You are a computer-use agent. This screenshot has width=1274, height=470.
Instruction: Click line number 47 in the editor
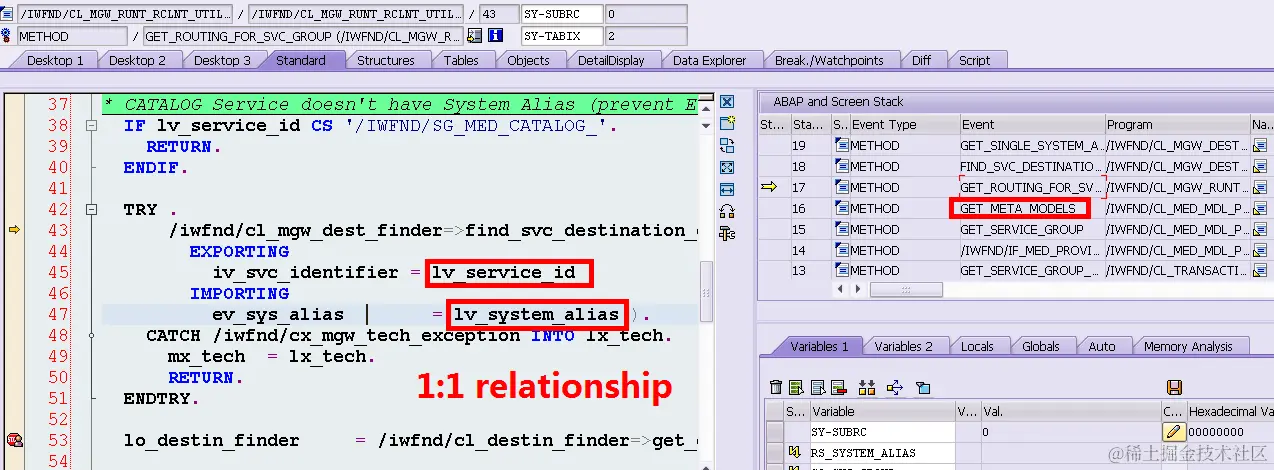pos(57,314)
